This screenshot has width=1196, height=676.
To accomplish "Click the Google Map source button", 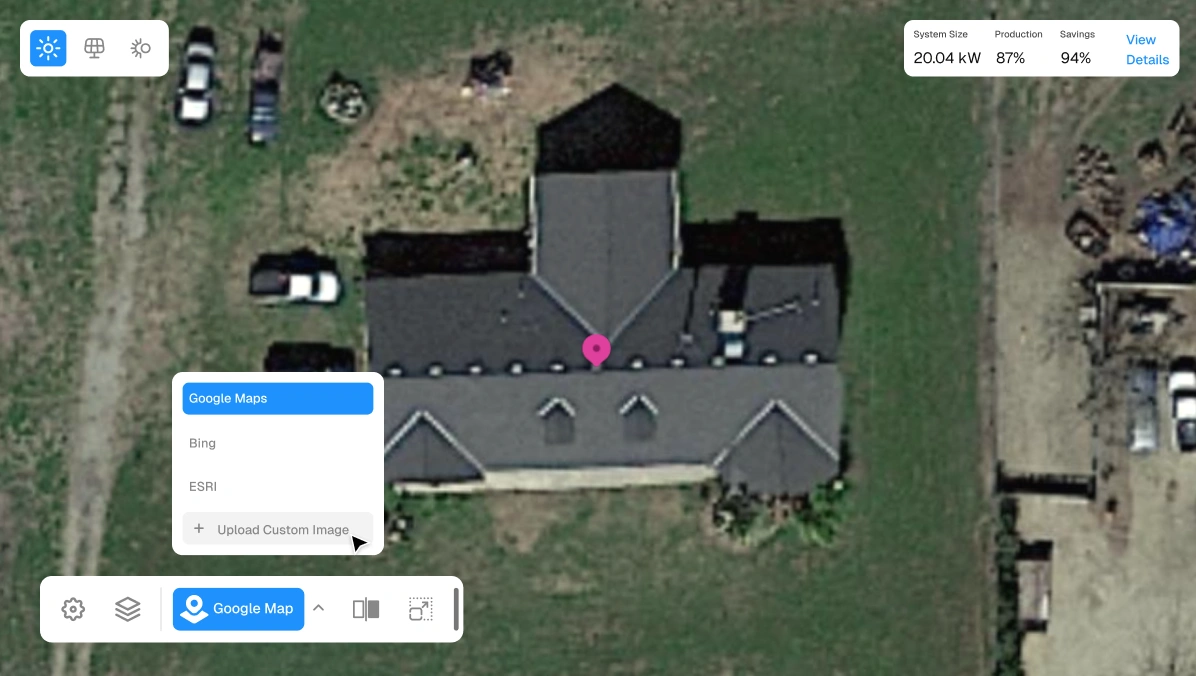I will pos(239,609).
